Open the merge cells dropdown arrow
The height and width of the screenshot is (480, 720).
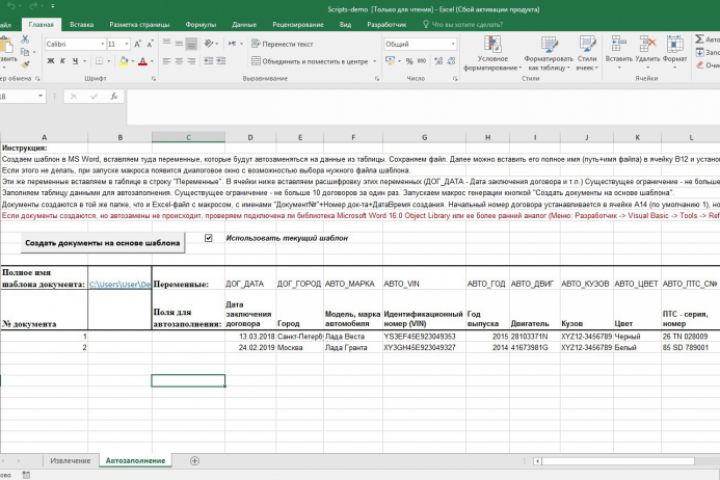tap(375, 61)
